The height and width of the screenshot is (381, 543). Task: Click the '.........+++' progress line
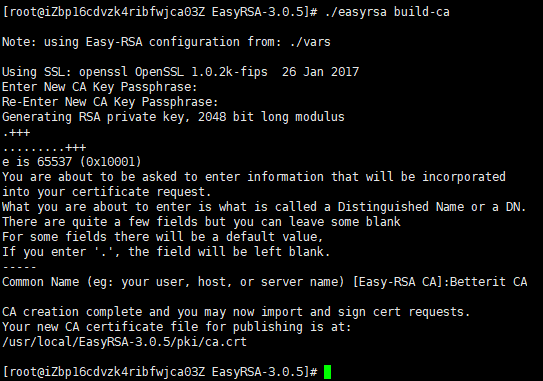click(x=44, y=148)
